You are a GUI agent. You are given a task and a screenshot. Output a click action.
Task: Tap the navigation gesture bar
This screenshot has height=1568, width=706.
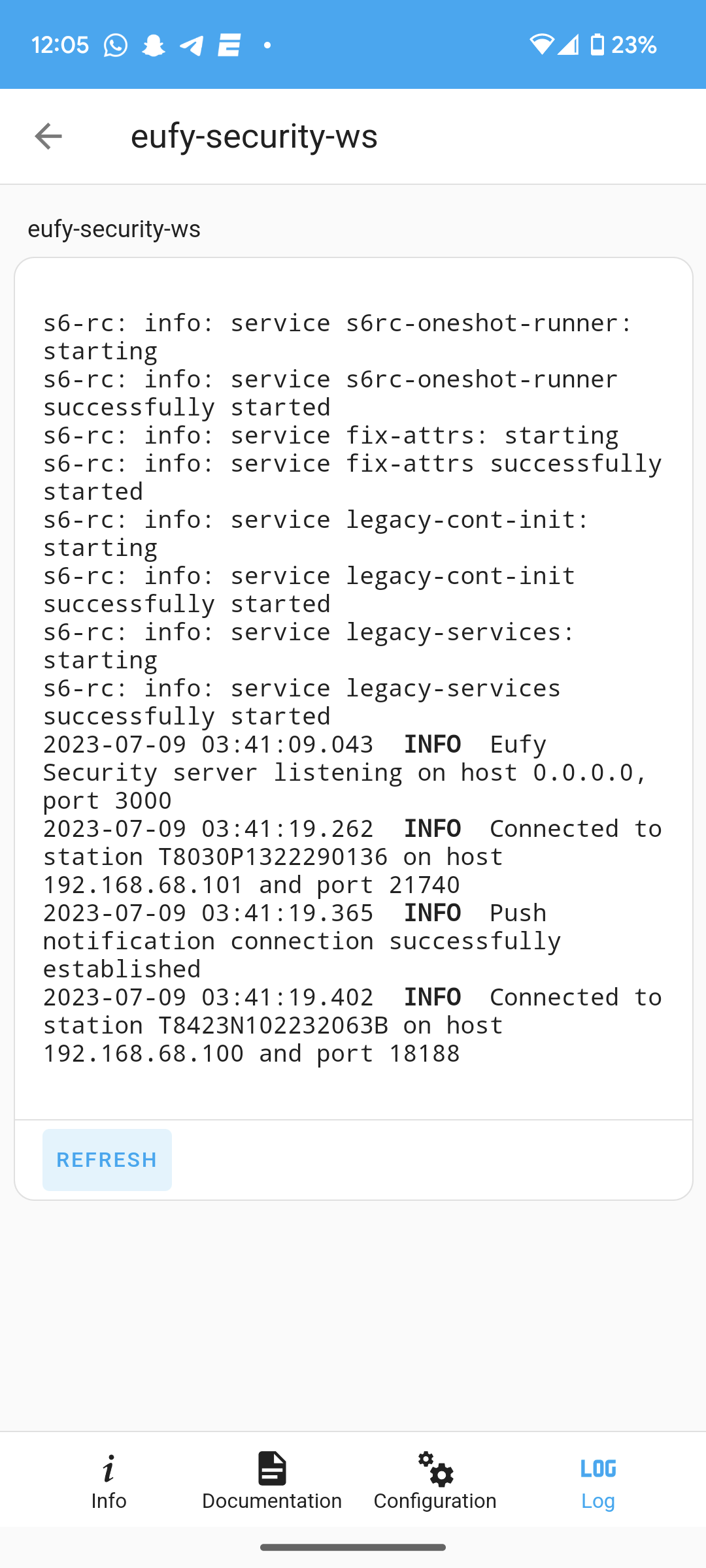point(353,1546)
